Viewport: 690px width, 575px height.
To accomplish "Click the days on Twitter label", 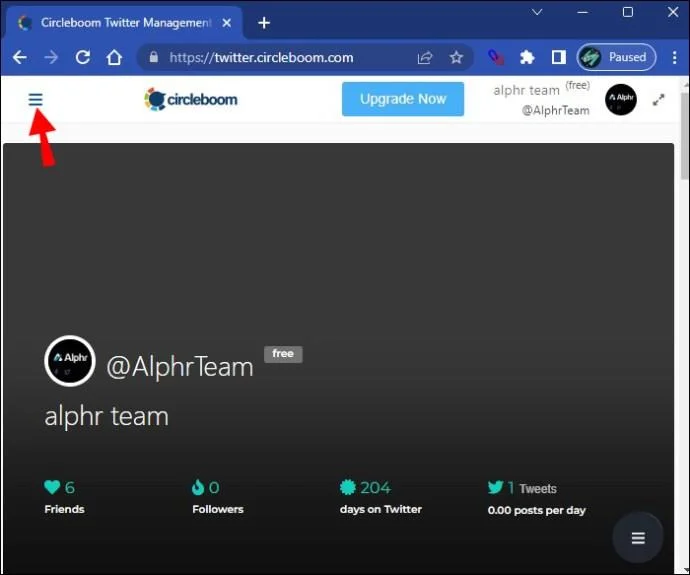I will pos(381,509).
